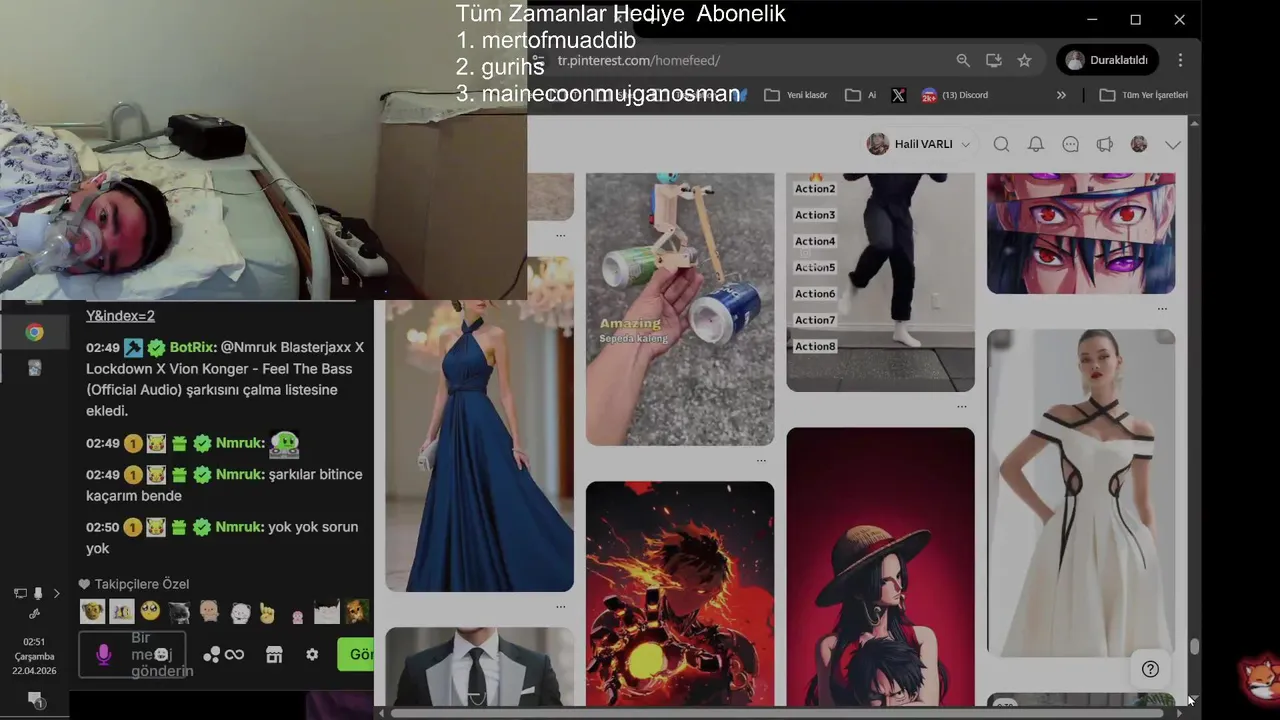Open Tüm Yer İşaretleri folder
The width and height of the screenshot is (1280, 720).
(1144, 95)
